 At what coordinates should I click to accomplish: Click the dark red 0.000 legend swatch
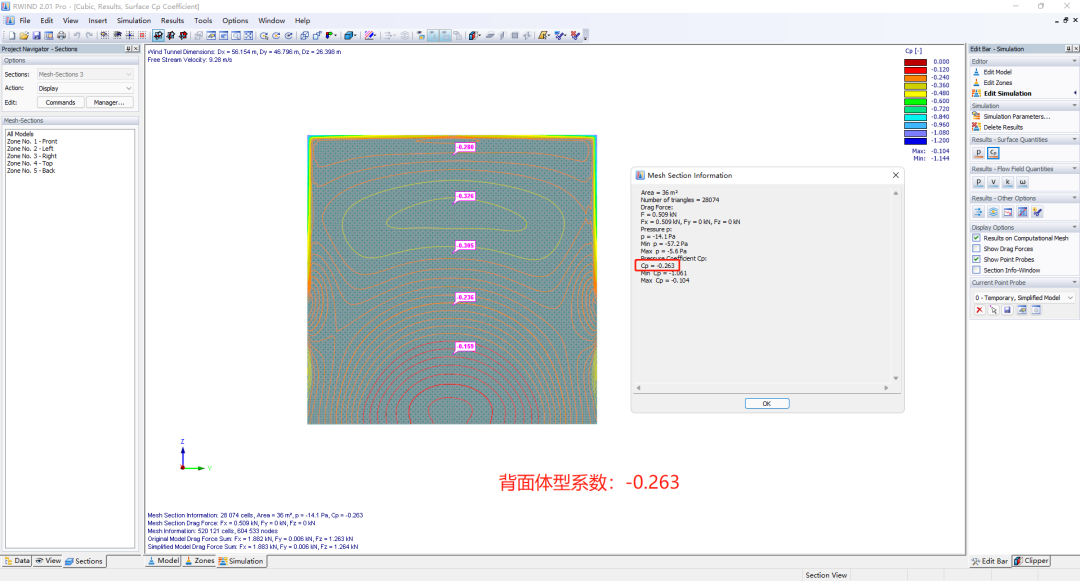coord(915,62)
